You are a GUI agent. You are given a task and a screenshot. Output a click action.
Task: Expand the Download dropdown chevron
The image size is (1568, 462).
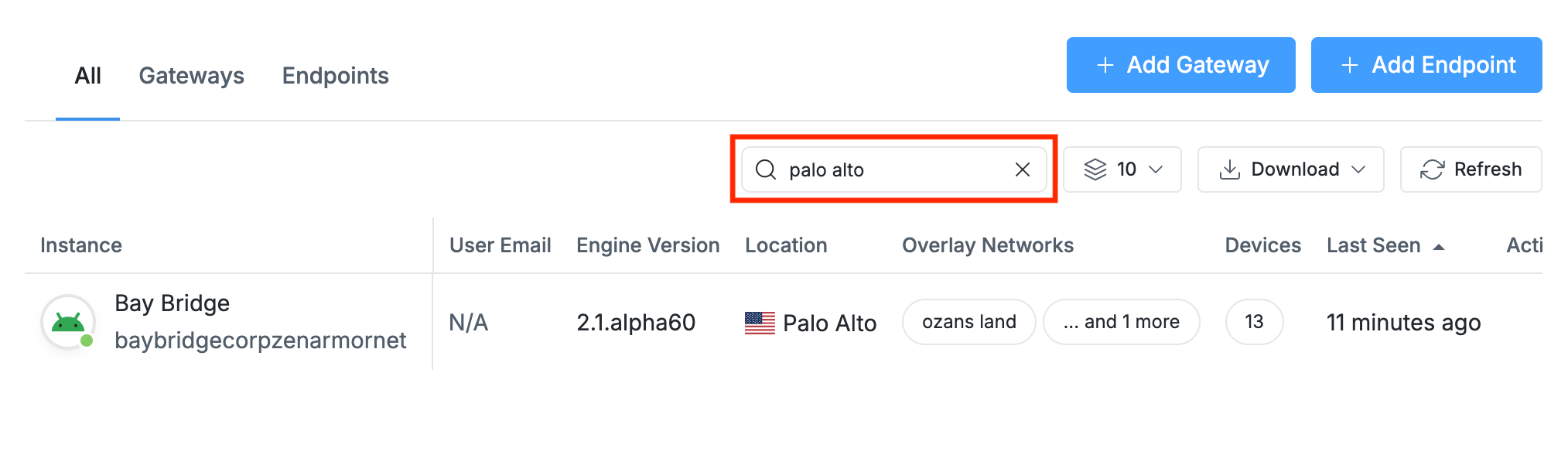click(1358, 169)
